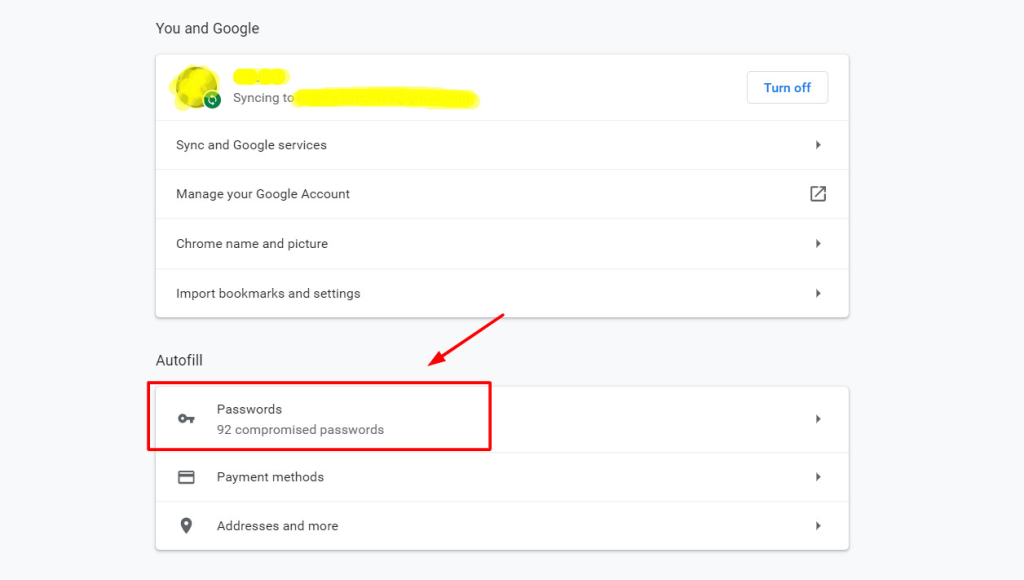The height and width of the screenshot is (580, 1024).
Task: Expand arrow on the Passwords row
Action: pyautogui.click(x=818, y=419)
